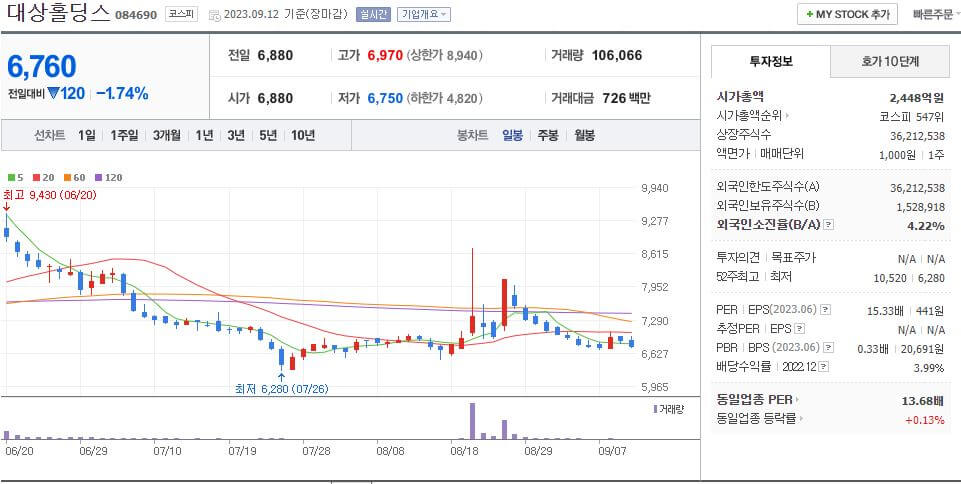Click the 실시간 button
Viewport: 961px width, 484px height.
click(x=373, y=14)
